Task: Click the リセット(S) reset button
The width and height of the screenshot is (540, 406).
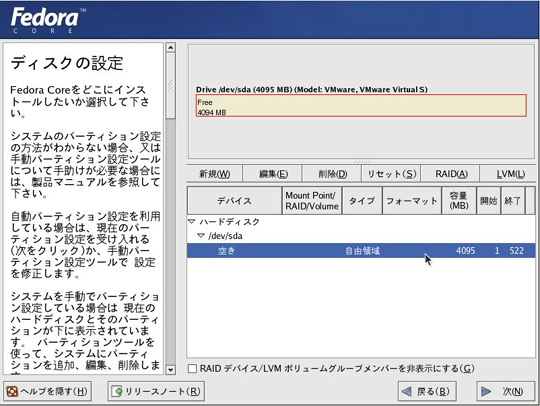Action: coord(392,174)
